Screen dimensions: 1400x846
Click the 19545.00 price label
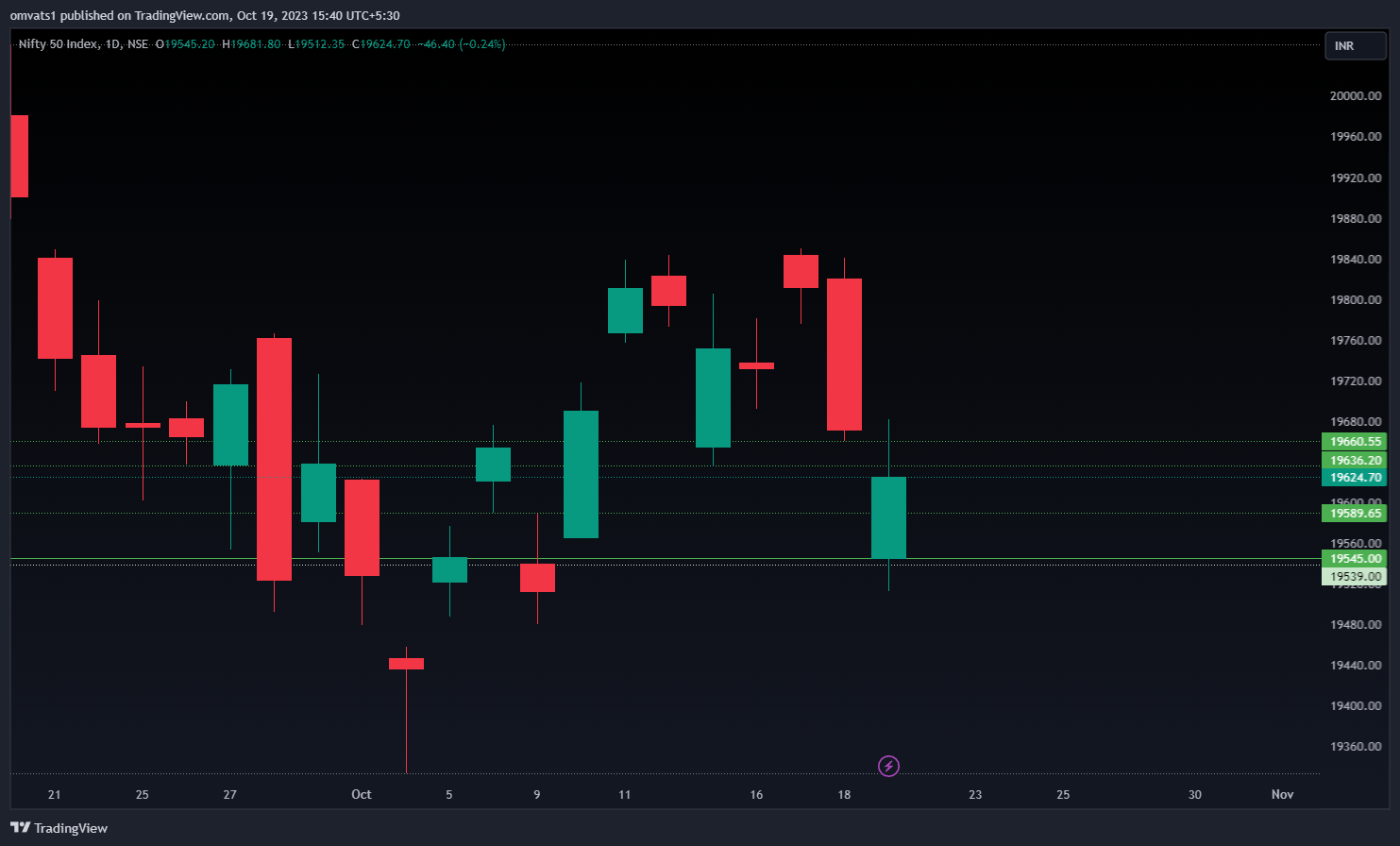tap(1355, 559)
